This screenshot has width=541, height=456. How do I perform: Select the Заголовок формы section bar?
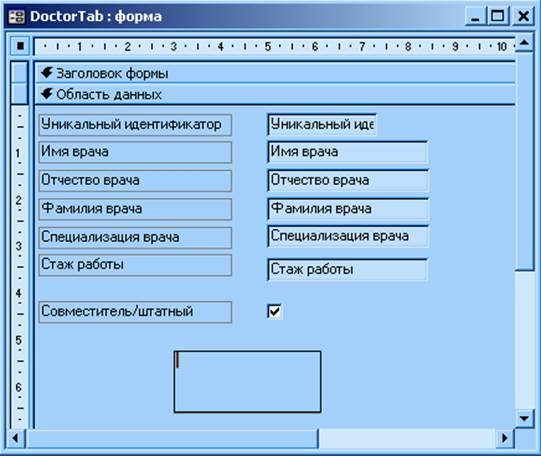275,73
